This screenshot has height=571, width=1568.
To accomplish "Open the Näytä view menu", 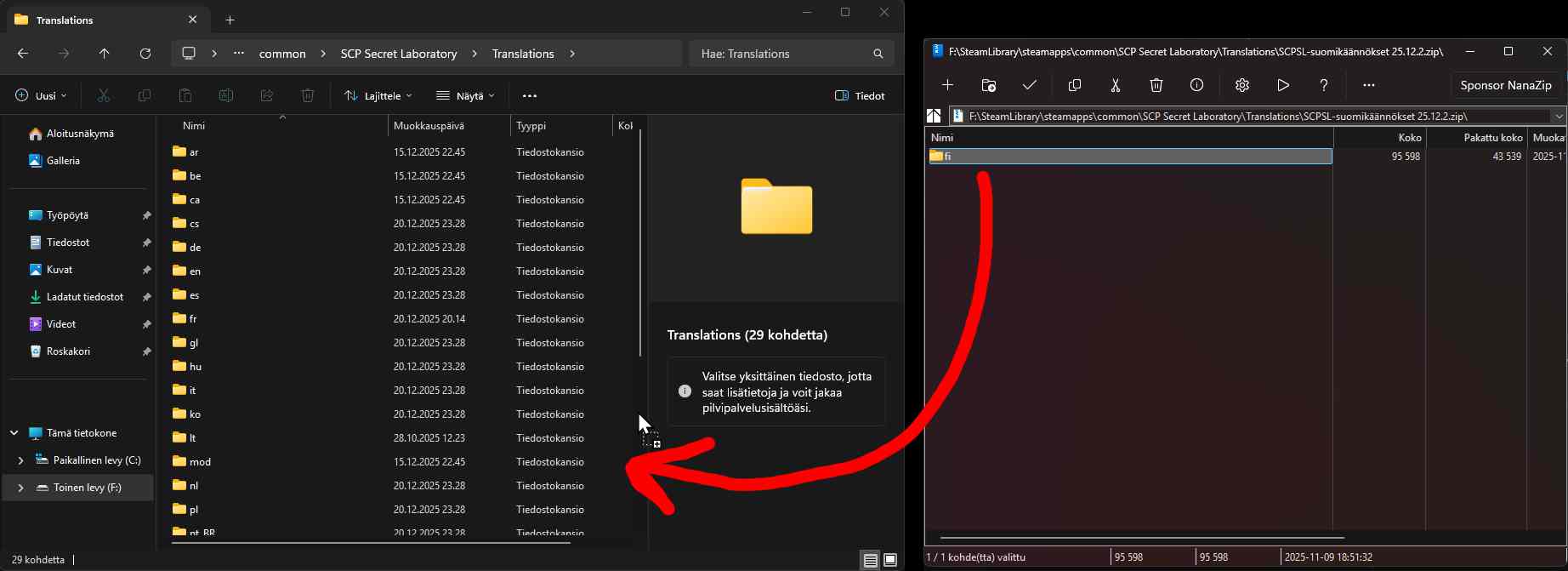I will coord(467,96).
